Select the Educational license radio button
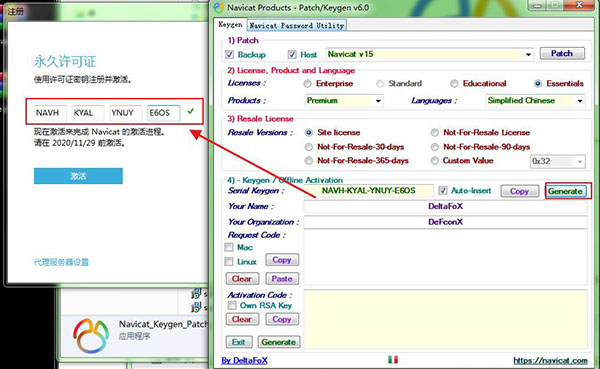The width and height of the screenshot is (600, 369). (x=454, y=83)
